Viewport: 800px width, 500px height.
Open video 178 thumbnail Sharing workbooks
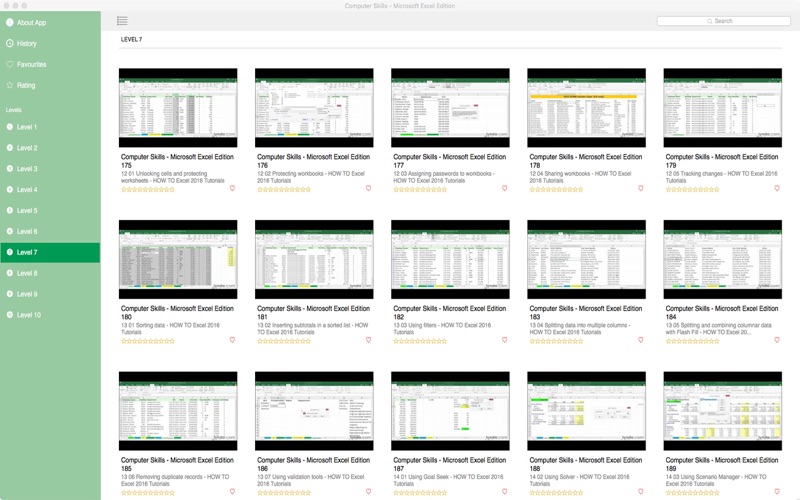(587, 108)
